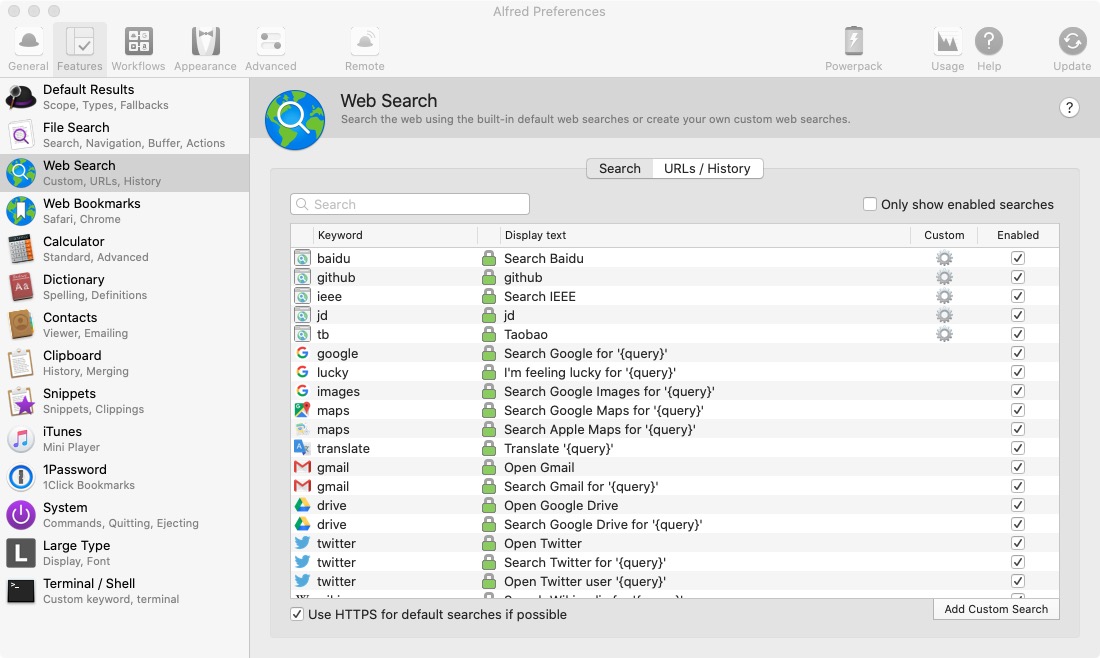Select Large Type in the sidebar
Screen dimensions: 1100x658
pos(125,551)
